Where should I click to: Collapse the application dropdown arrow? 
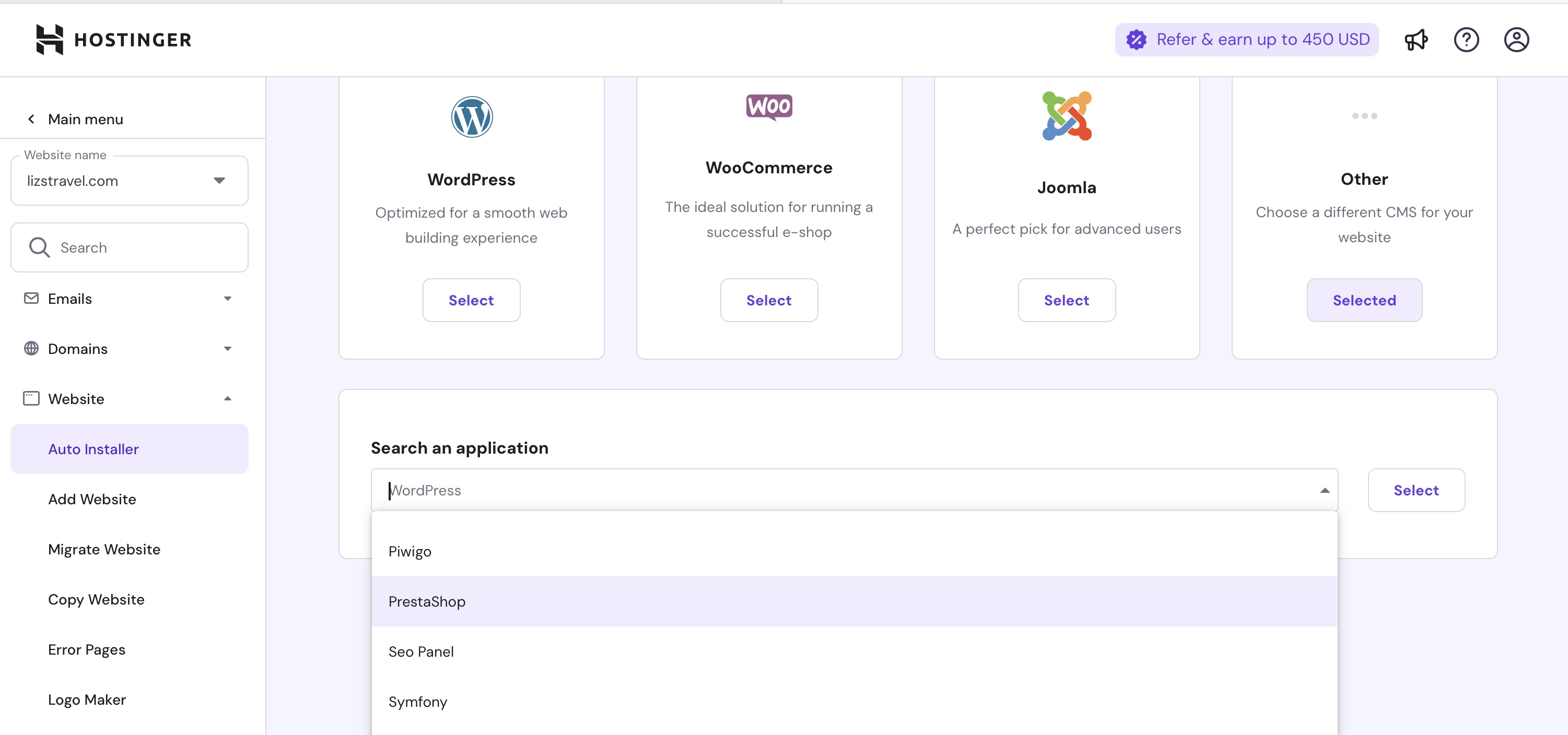click(1325, 490)
